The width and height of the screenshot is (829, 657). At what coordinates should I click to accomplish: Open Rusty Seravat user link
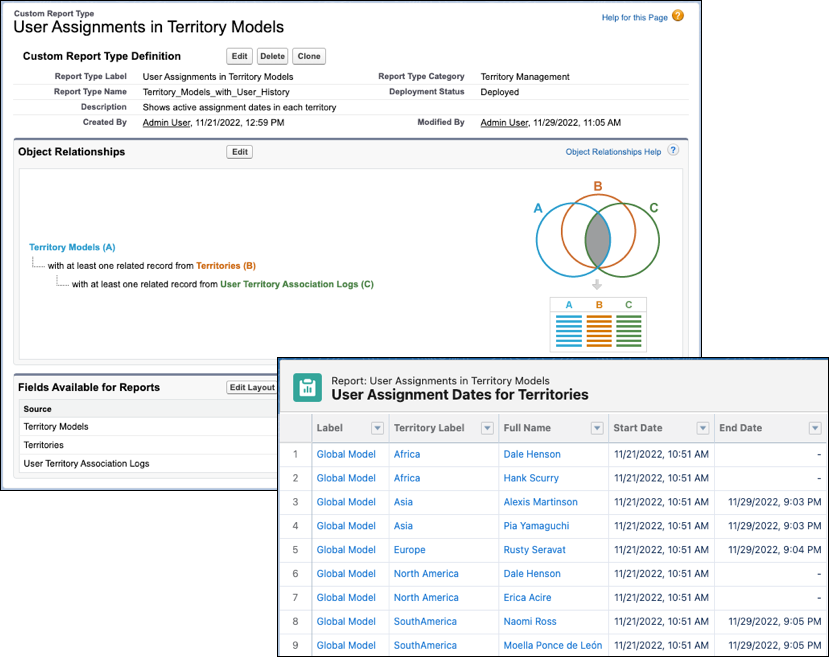pyautogui.click(x=535, y=550)
